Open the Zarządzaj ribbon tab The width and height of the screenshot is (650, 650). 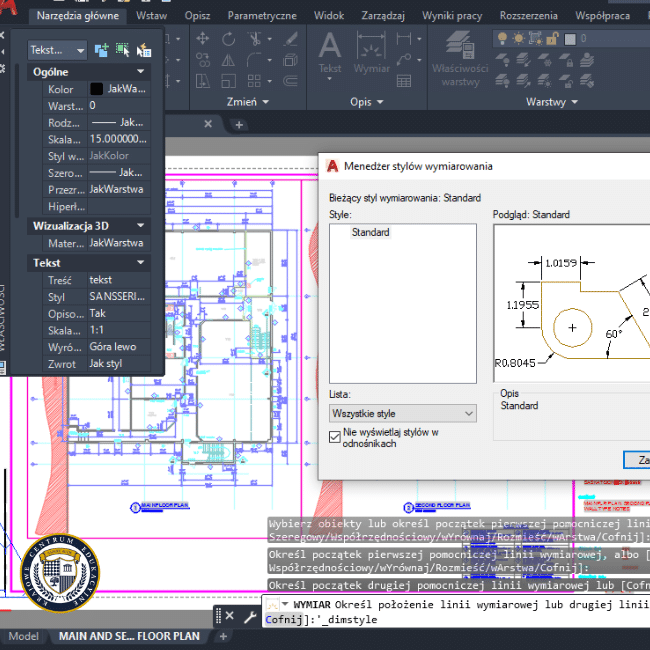pyautogui.click(x=383, y=16)
